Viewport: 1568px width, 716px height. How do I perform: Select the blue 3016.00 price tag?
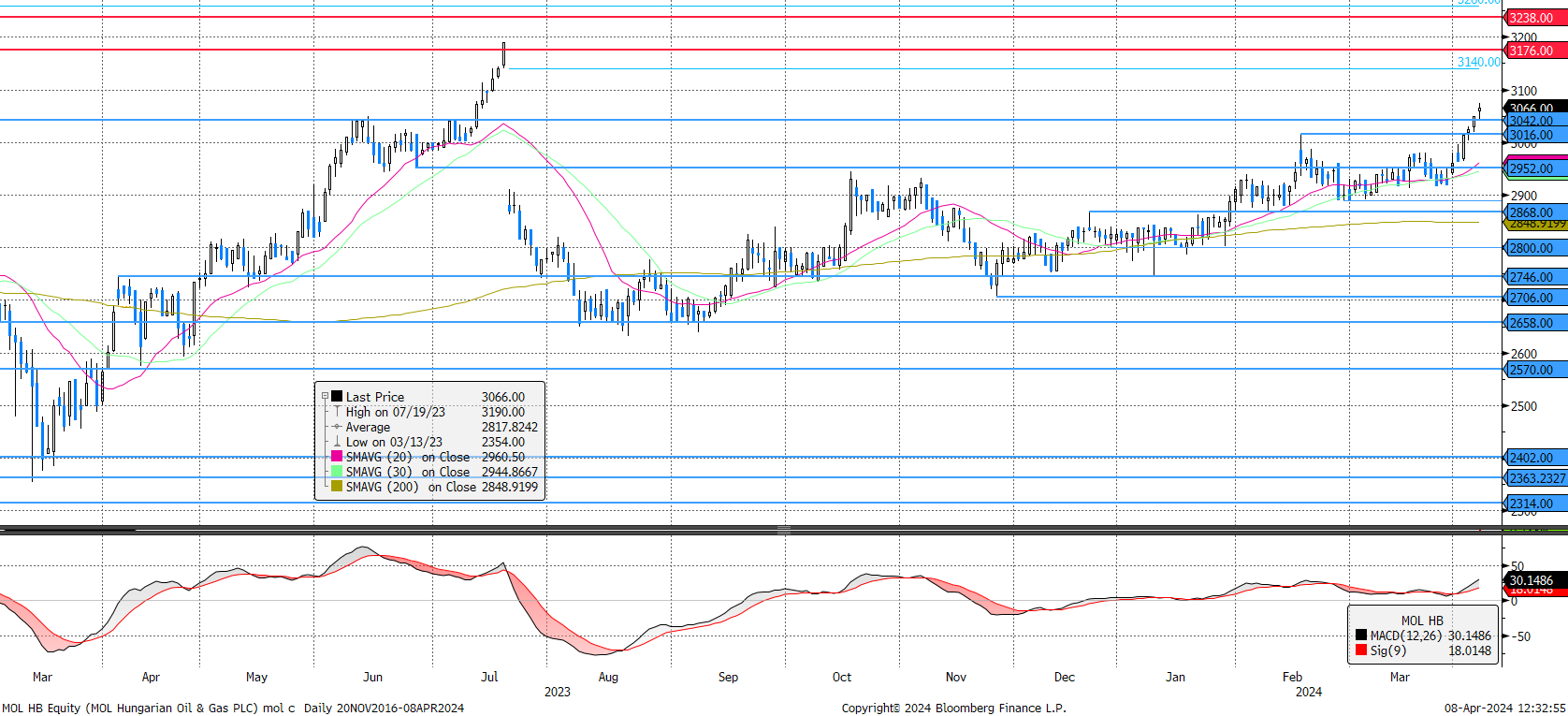1535,135
